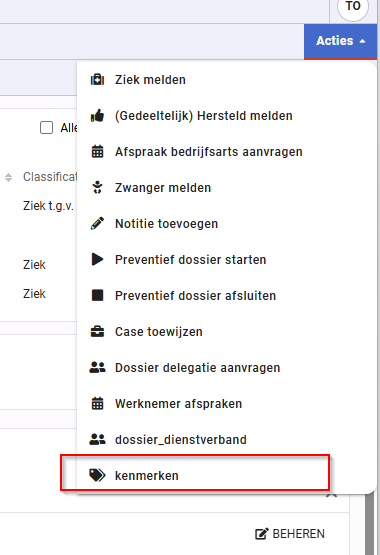Click the briefcase icon next to Case toewijzen

pyautogui.click(x=97, y=332)
